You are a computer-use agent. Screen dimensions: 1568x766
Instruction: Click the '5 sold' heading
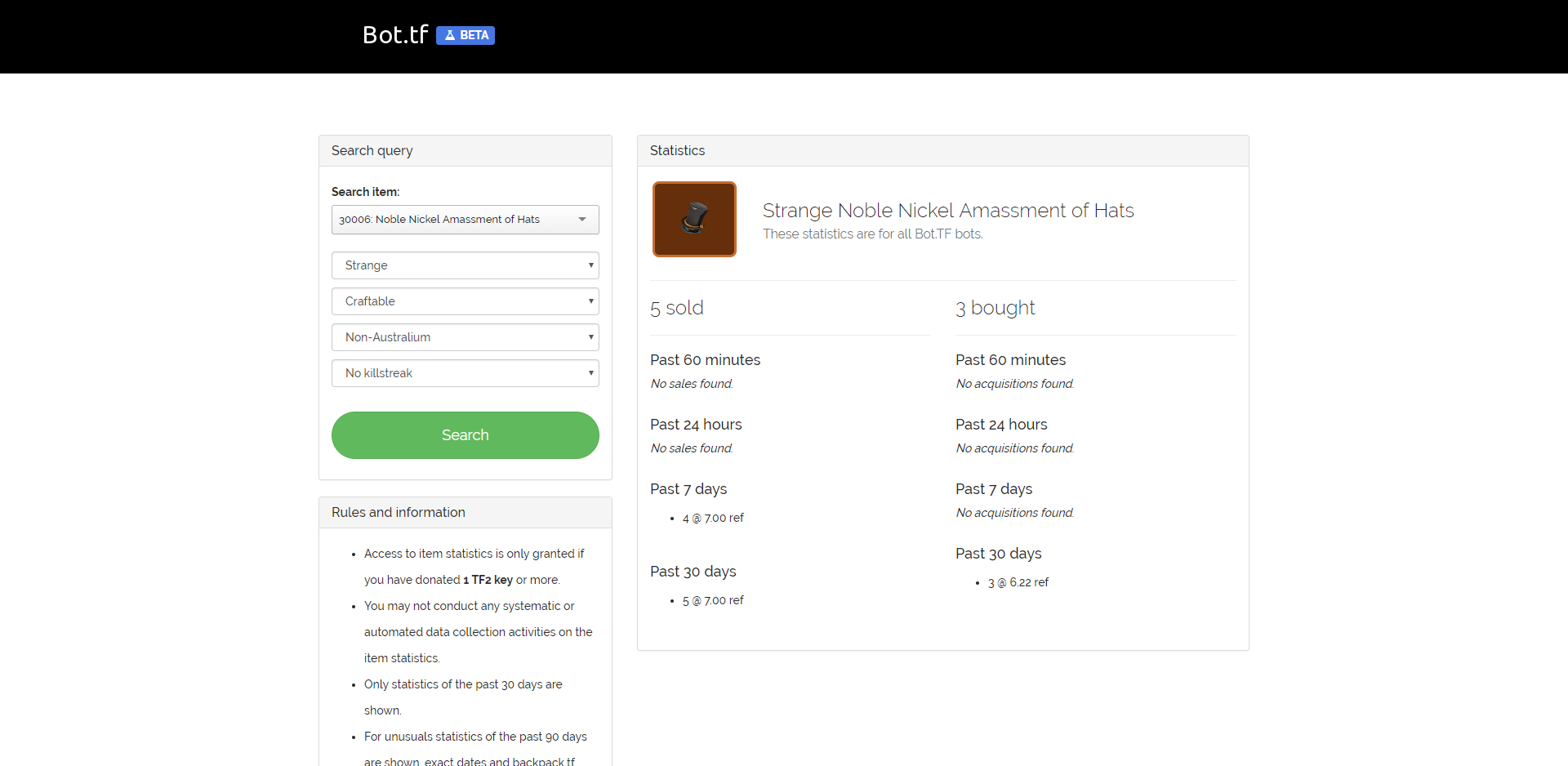coord(677,308)
